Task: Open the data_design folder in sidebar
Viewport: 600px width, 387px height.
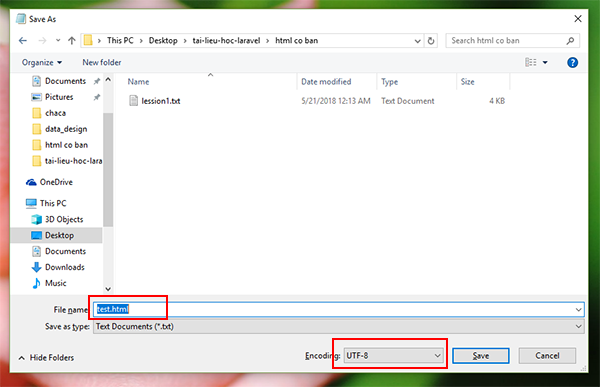Action: tap(66, 129)
